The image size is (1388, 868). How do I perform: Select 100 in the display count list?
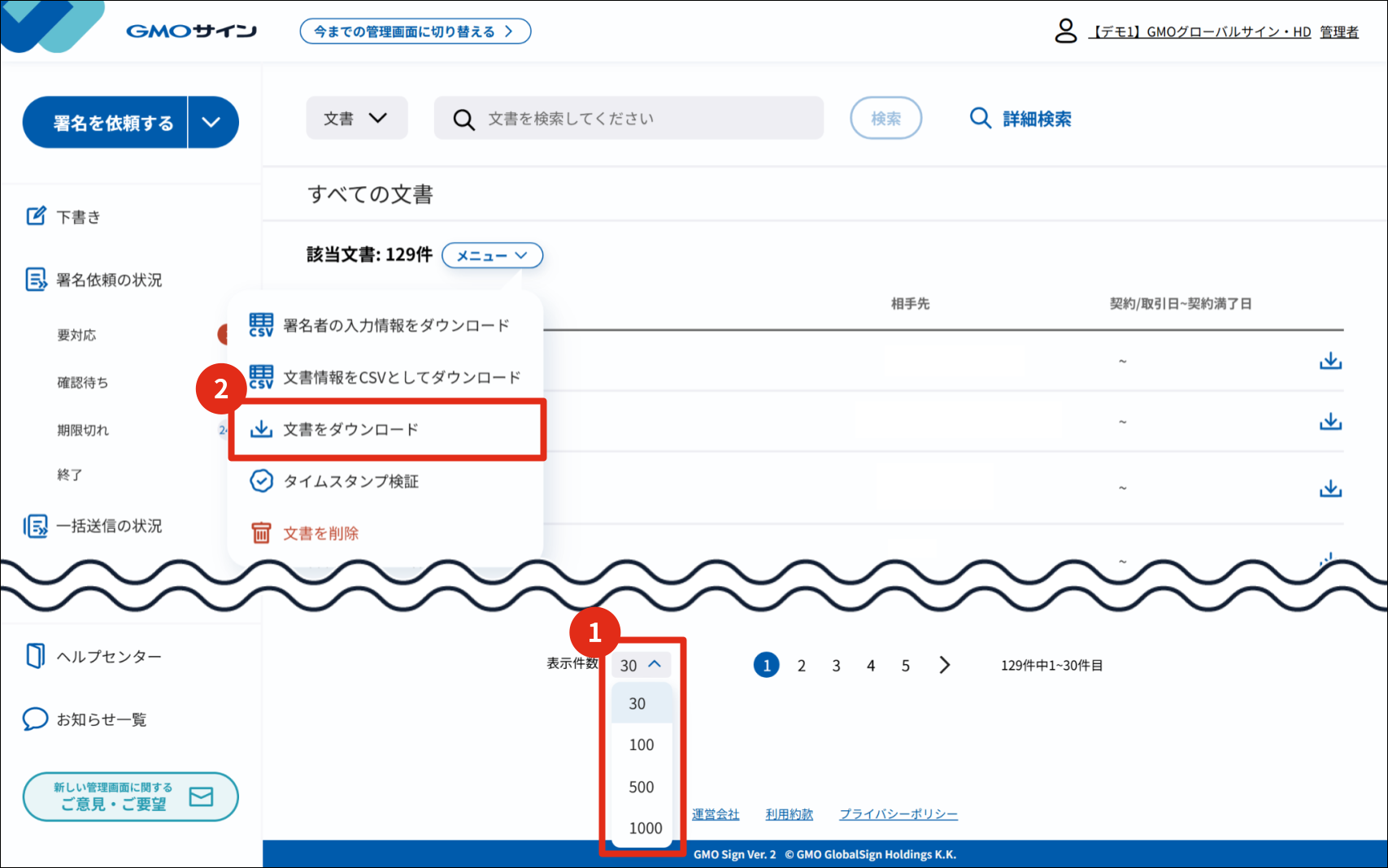pyautogui.click(x=642, y=744)
